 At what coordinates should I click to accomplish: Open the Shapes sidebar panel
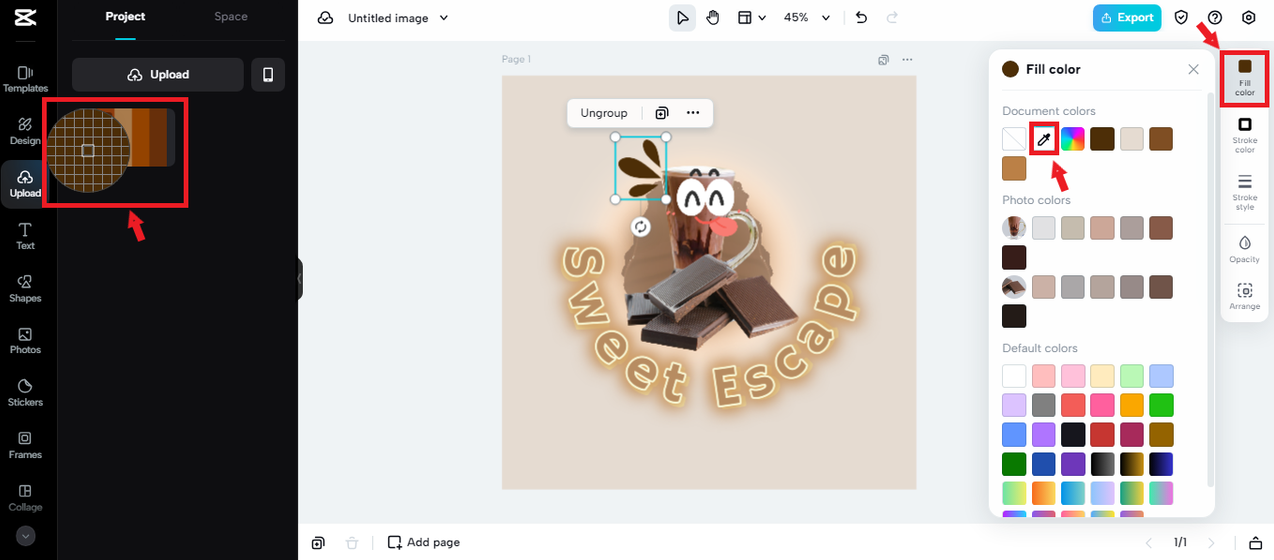(x=25, y=288)
